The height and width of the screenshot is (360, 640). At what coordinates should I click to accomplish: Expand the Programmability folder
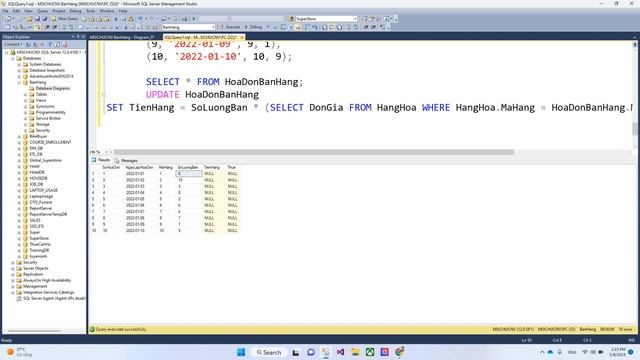tap(25, 112)
